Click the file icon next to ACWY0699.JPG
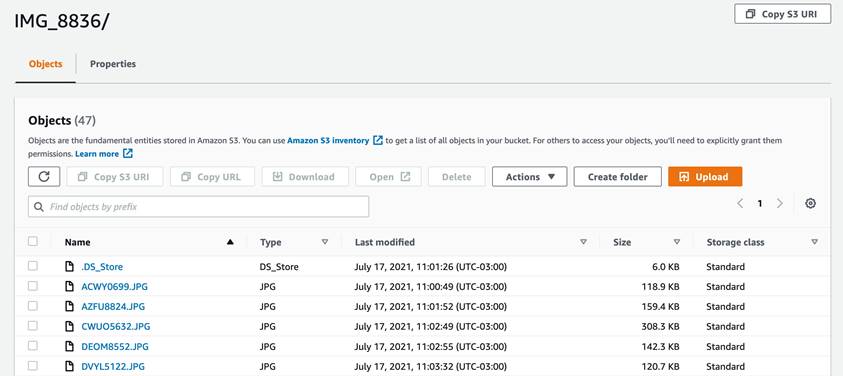The width and height of the screenshot is (843, 376). [69, 287]
